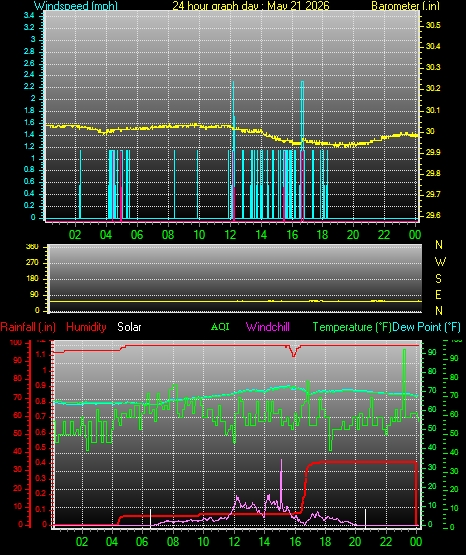Click the 30.2 barometer axis value

pos(433,88)
